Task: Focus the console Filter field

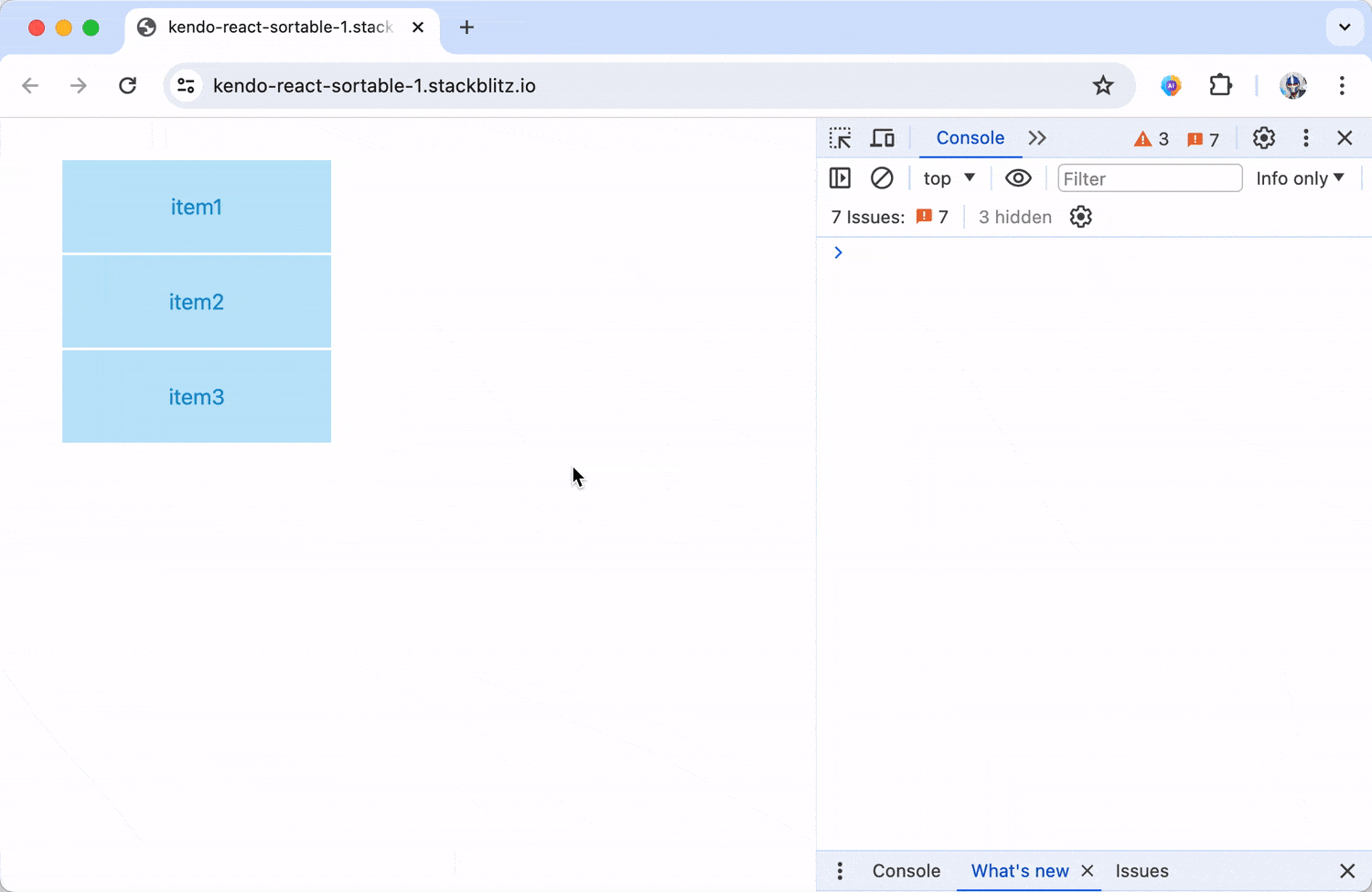Action: tap(1150, 178)
